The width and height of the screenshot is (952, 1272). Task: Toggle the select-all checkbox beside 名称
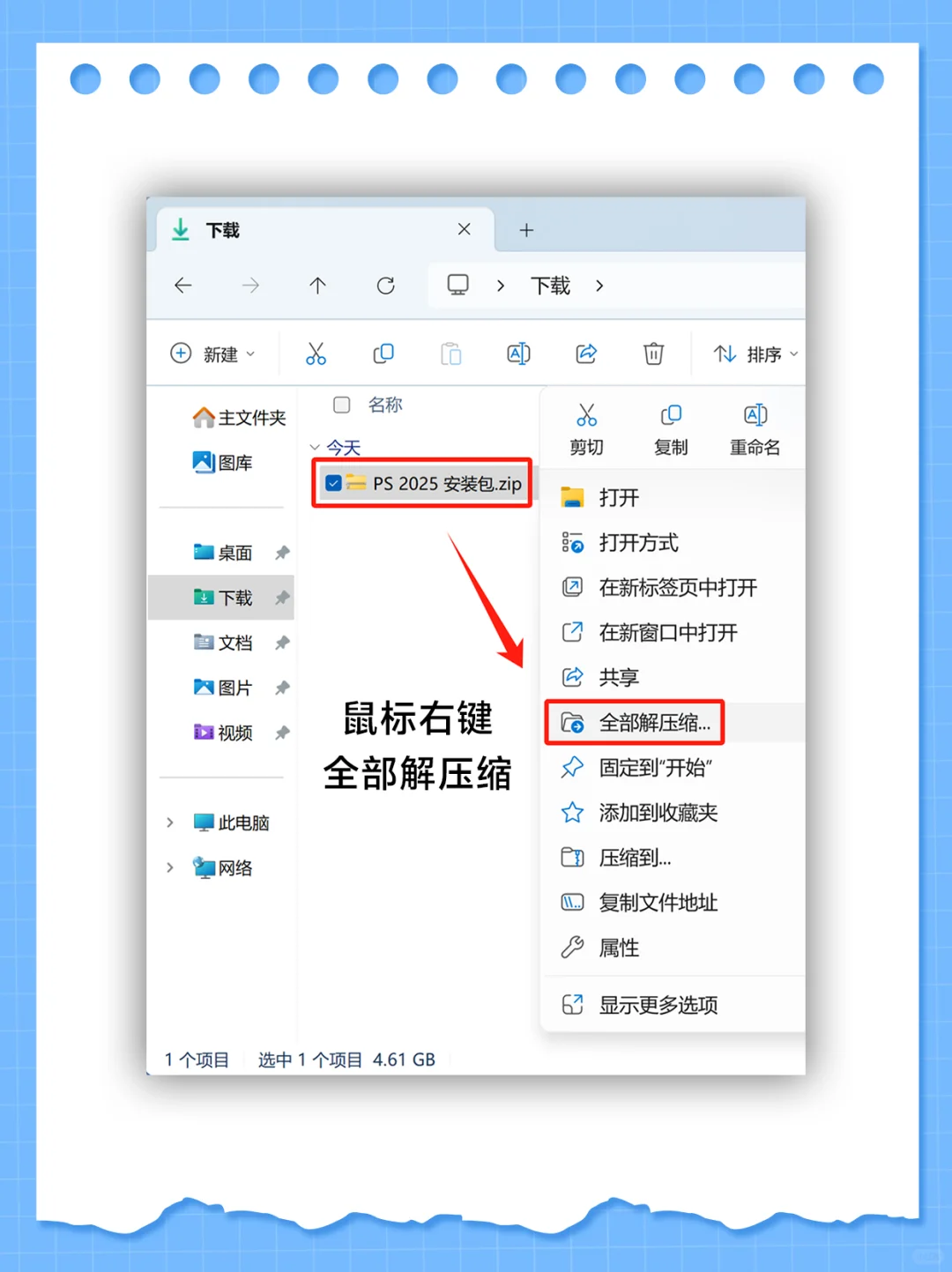341,405
